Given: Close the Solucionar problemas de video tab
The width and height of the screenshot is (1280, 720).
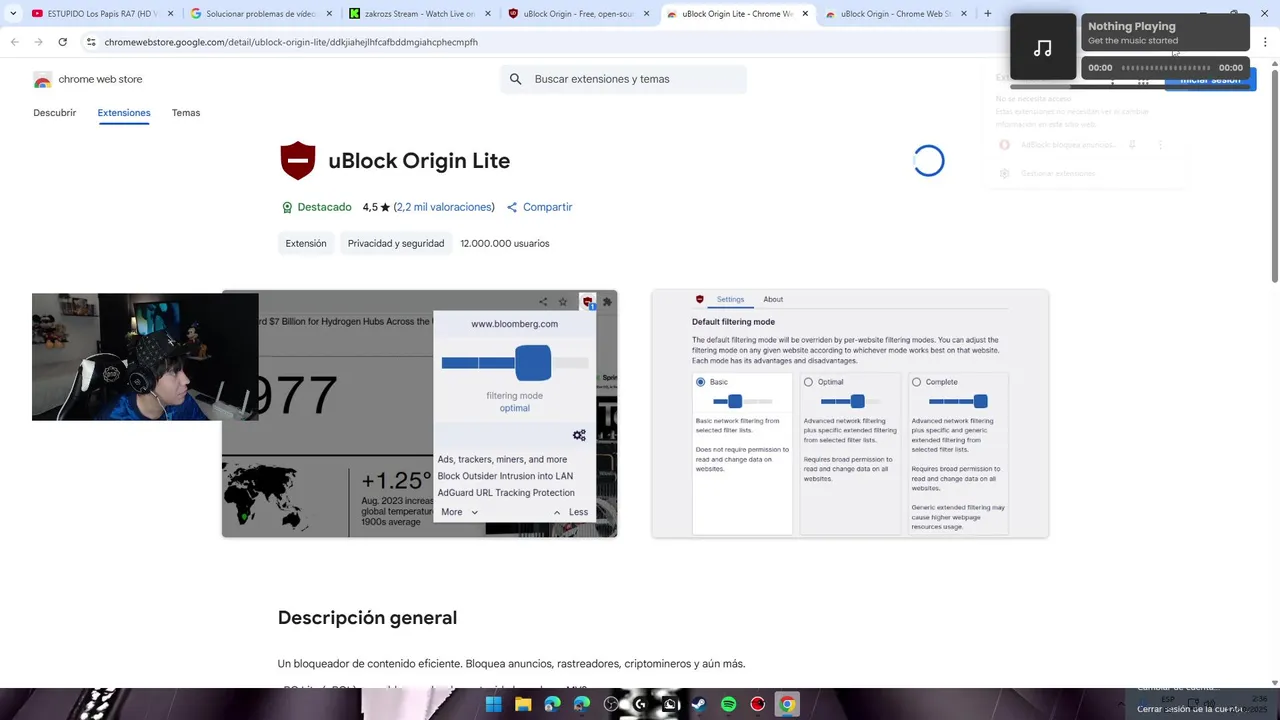Looking at the screenshot, I should click(329, 14).
